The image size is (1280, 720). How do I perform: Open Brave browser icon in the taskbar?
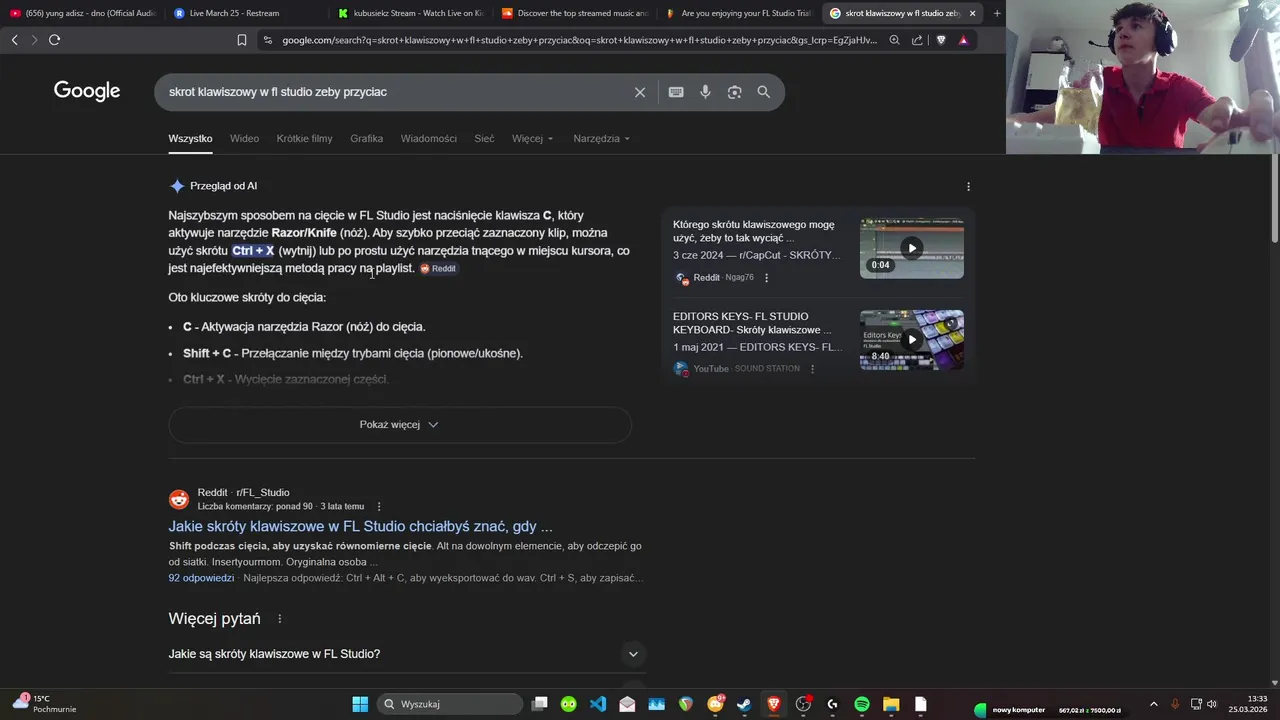point(773,704)
